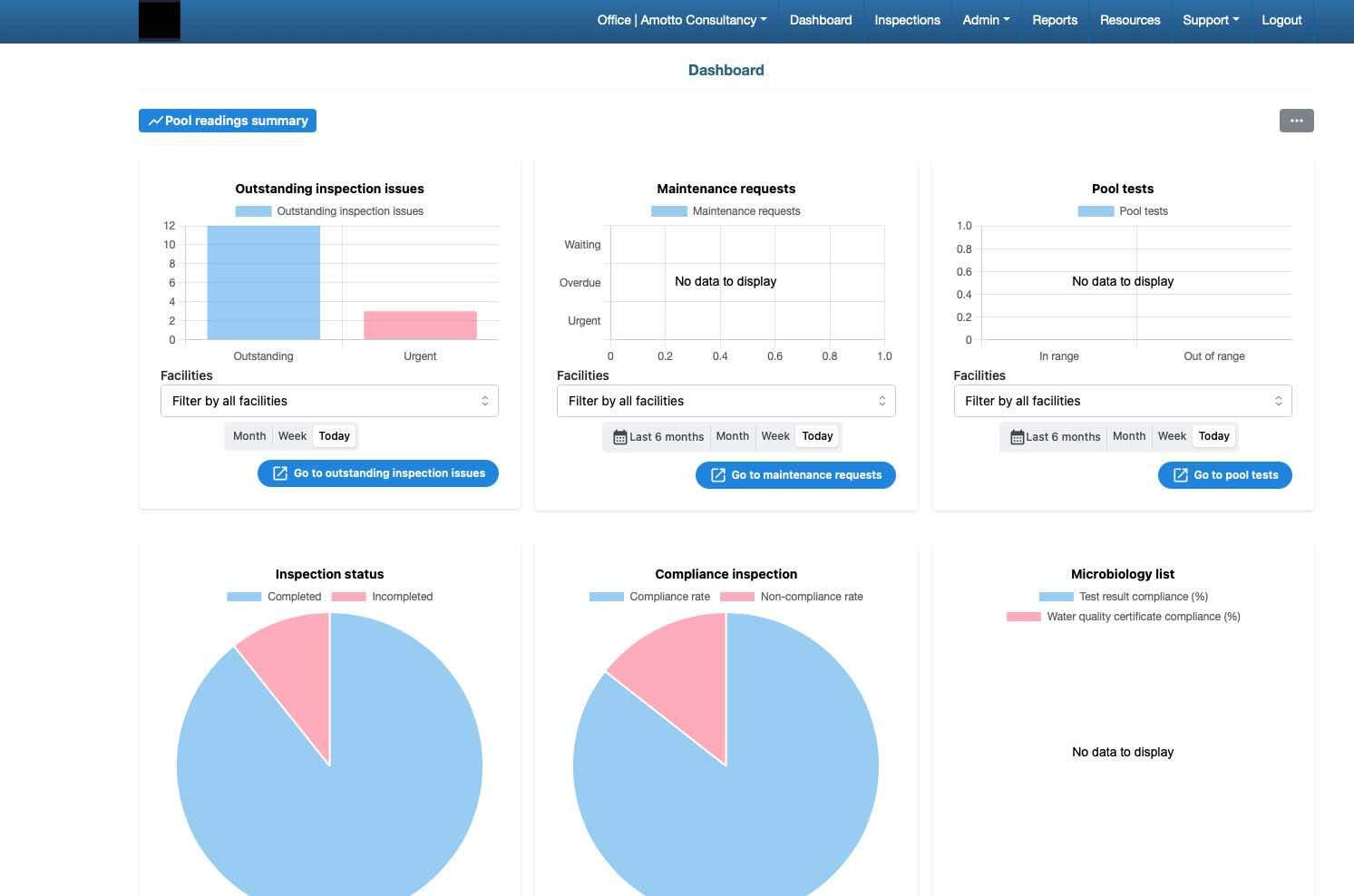Click the three-dots options button
The width and height of the screenshot is (1354, 896).
point(1296,121)
